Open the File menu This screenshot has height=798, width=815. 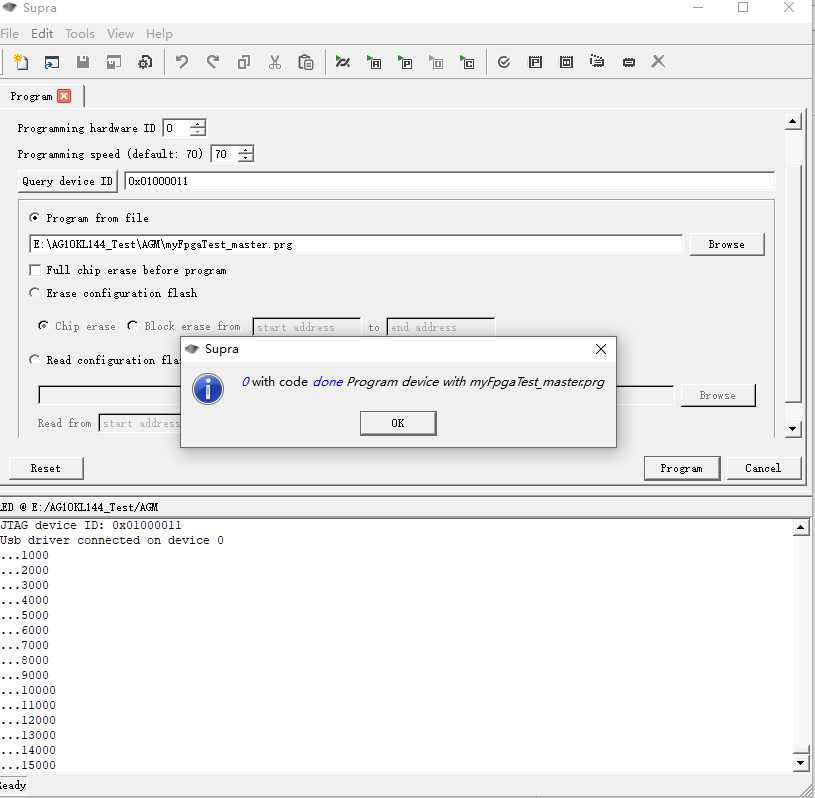click(x=9, y=34)
